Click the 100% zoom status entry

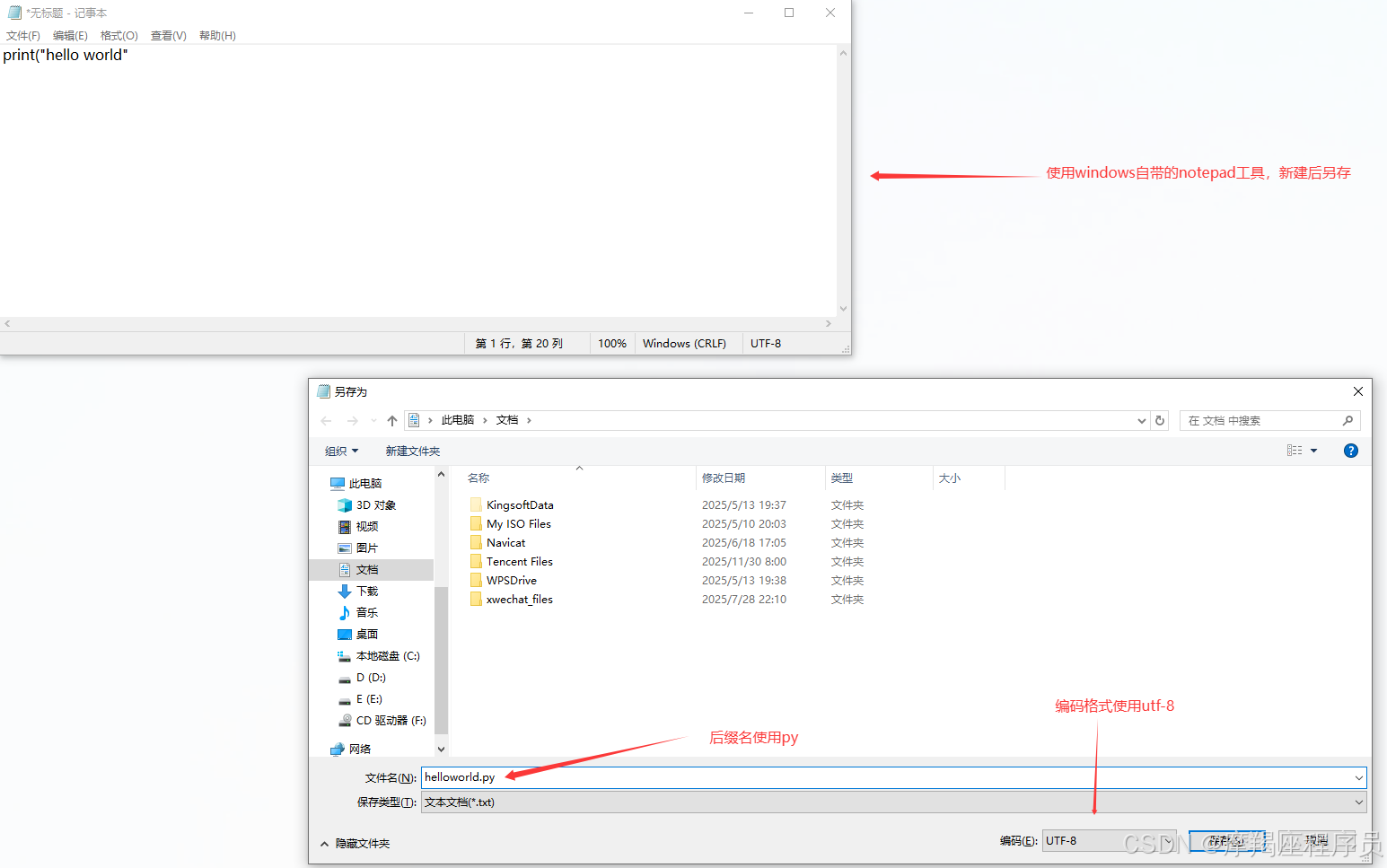(x=612, y=344)
